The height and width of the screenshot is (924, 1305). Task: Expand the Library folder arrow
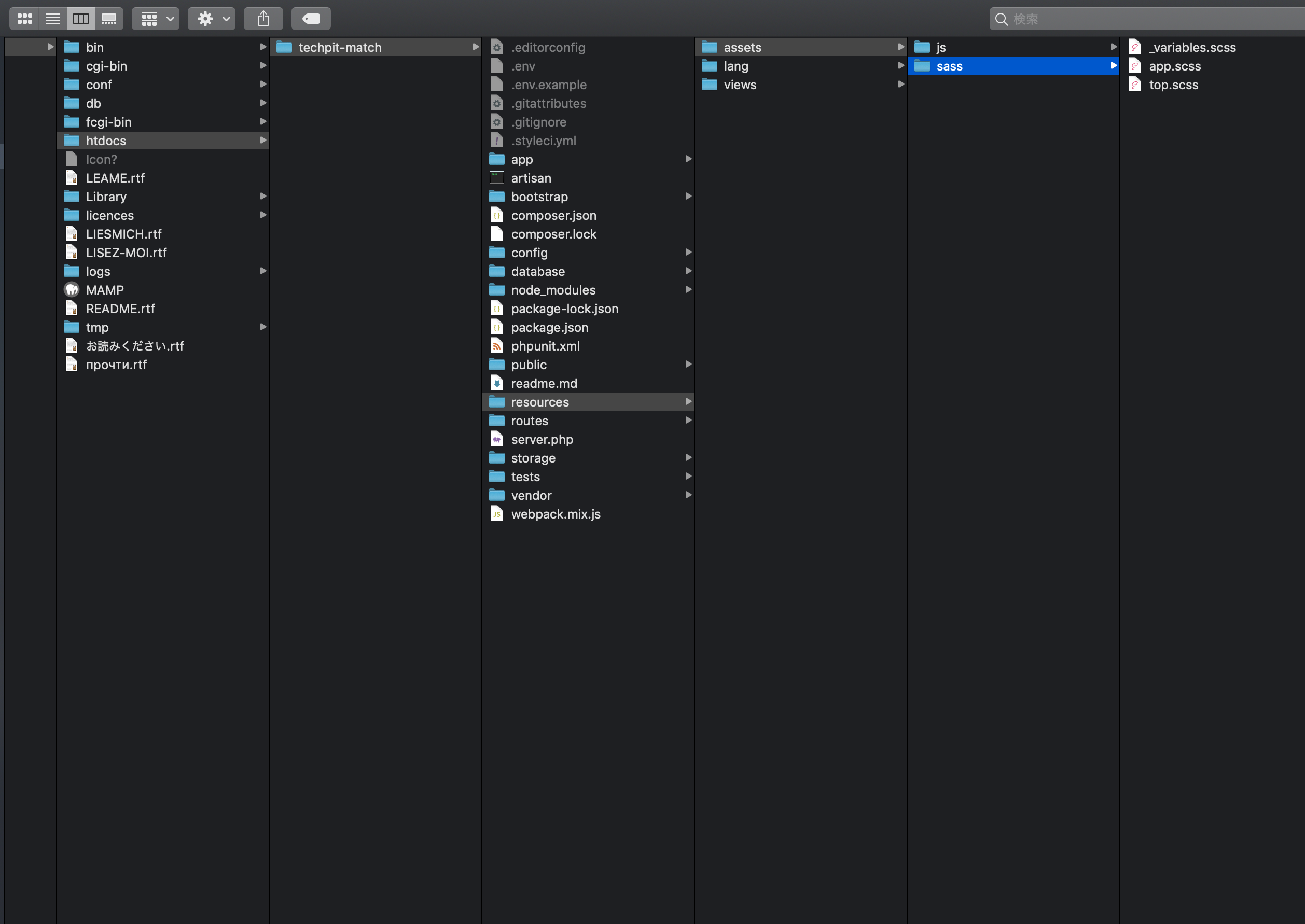(x=263, y=197)
